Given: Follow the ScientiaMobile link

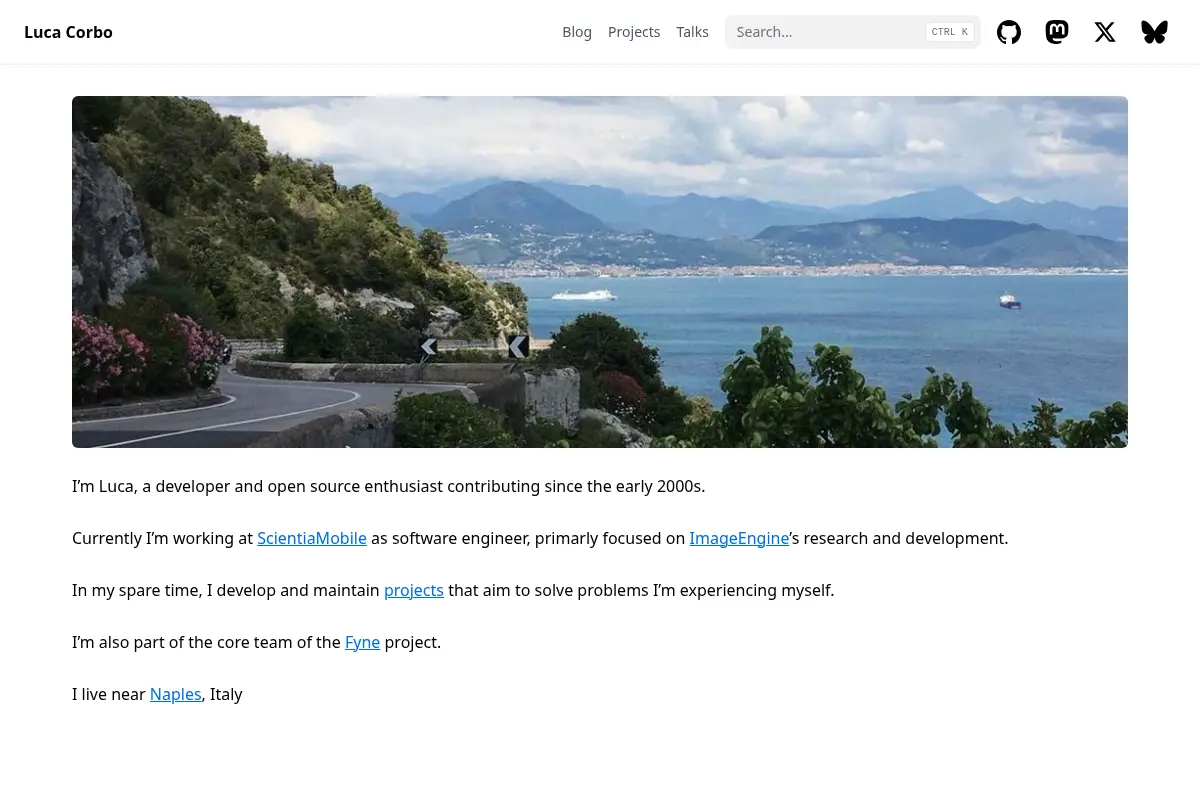Looking at the screenshot, I should tap(312, 538).
